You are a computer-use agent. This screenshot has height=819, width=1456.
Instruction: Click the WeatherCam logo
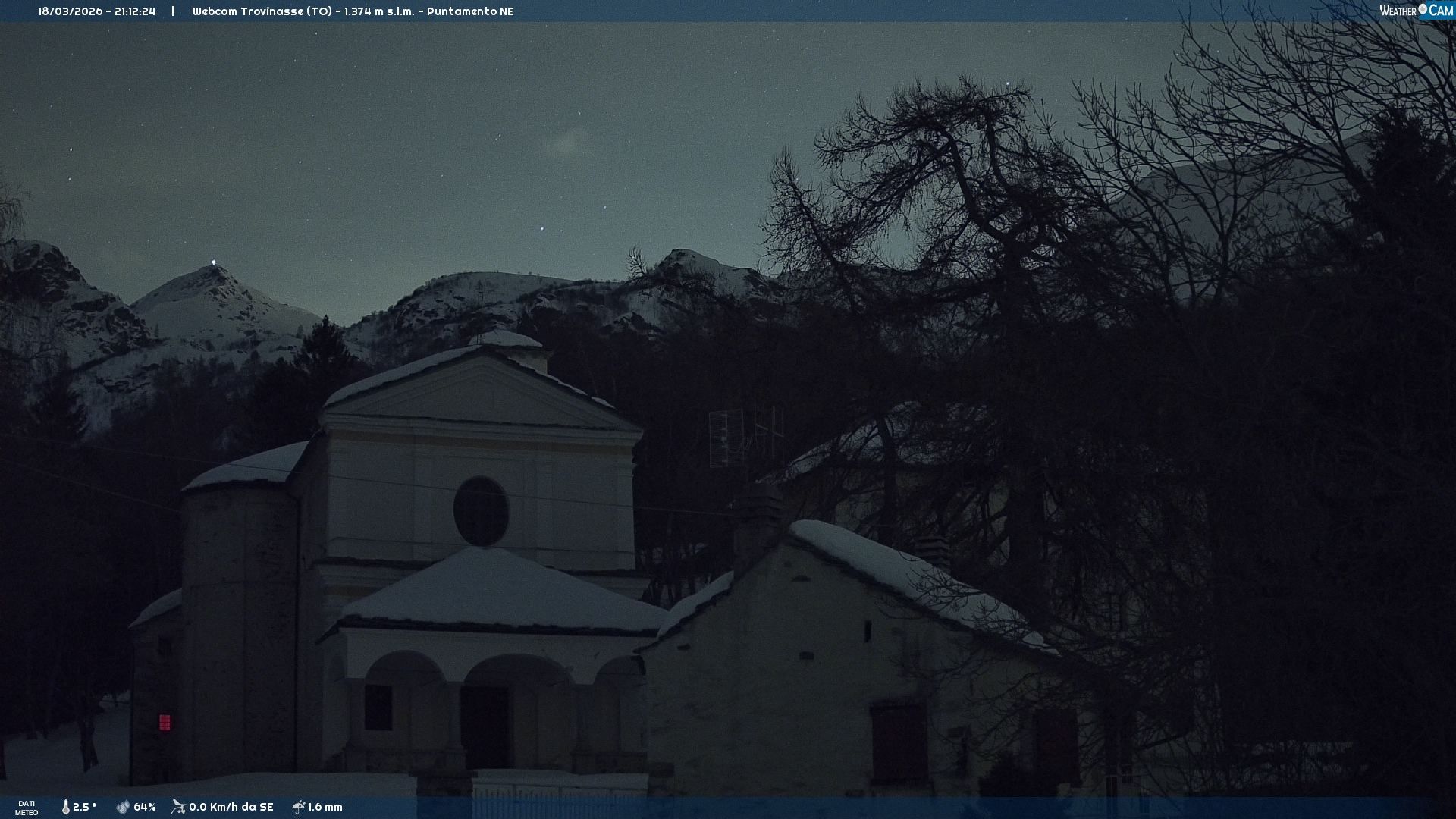[1416, 11]
